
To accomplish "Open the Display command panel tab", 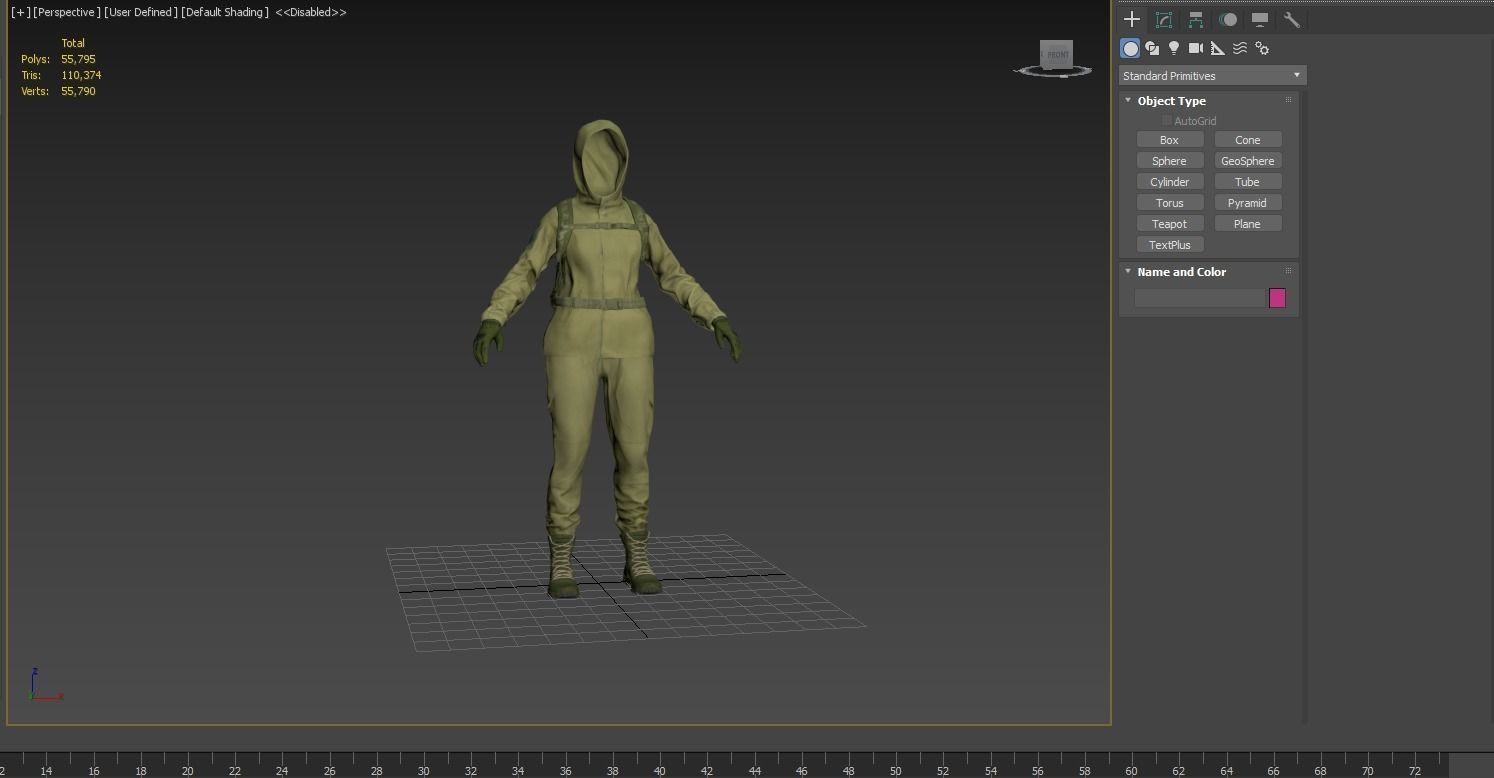I will (x=1260, y=19).
